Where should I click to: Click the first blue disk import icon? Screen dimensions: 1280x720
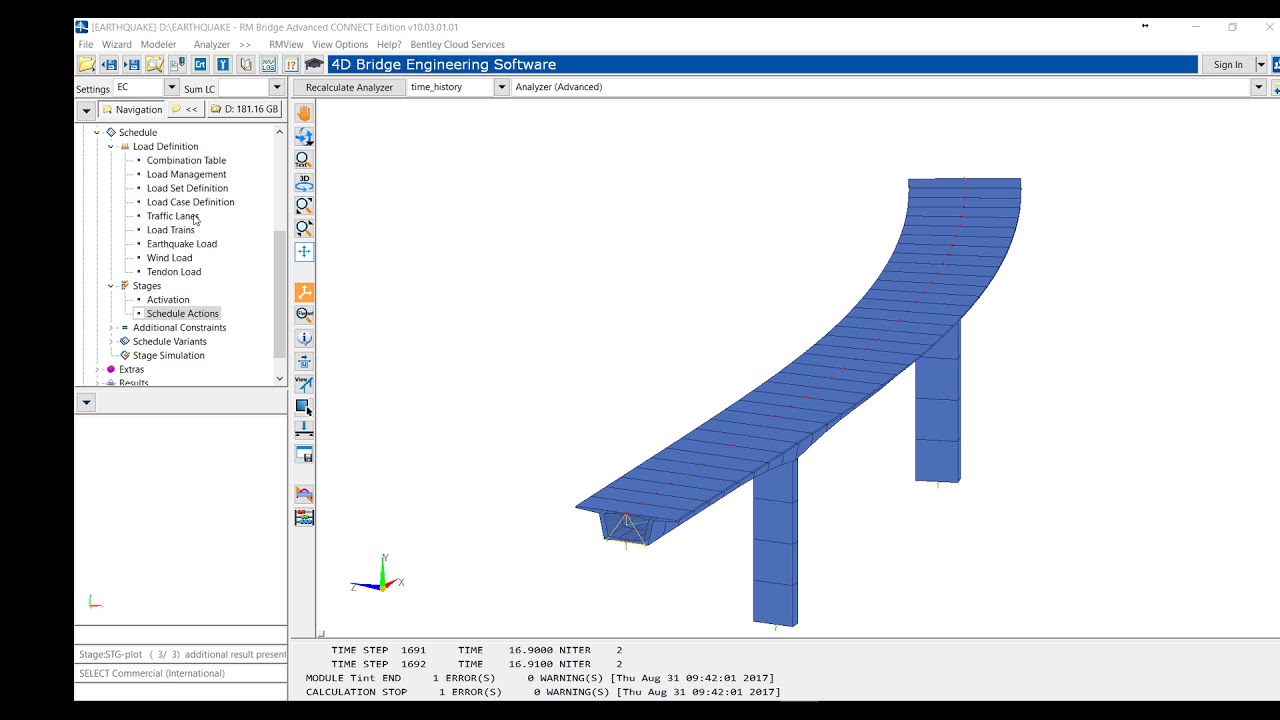click(x=109, y=65)
